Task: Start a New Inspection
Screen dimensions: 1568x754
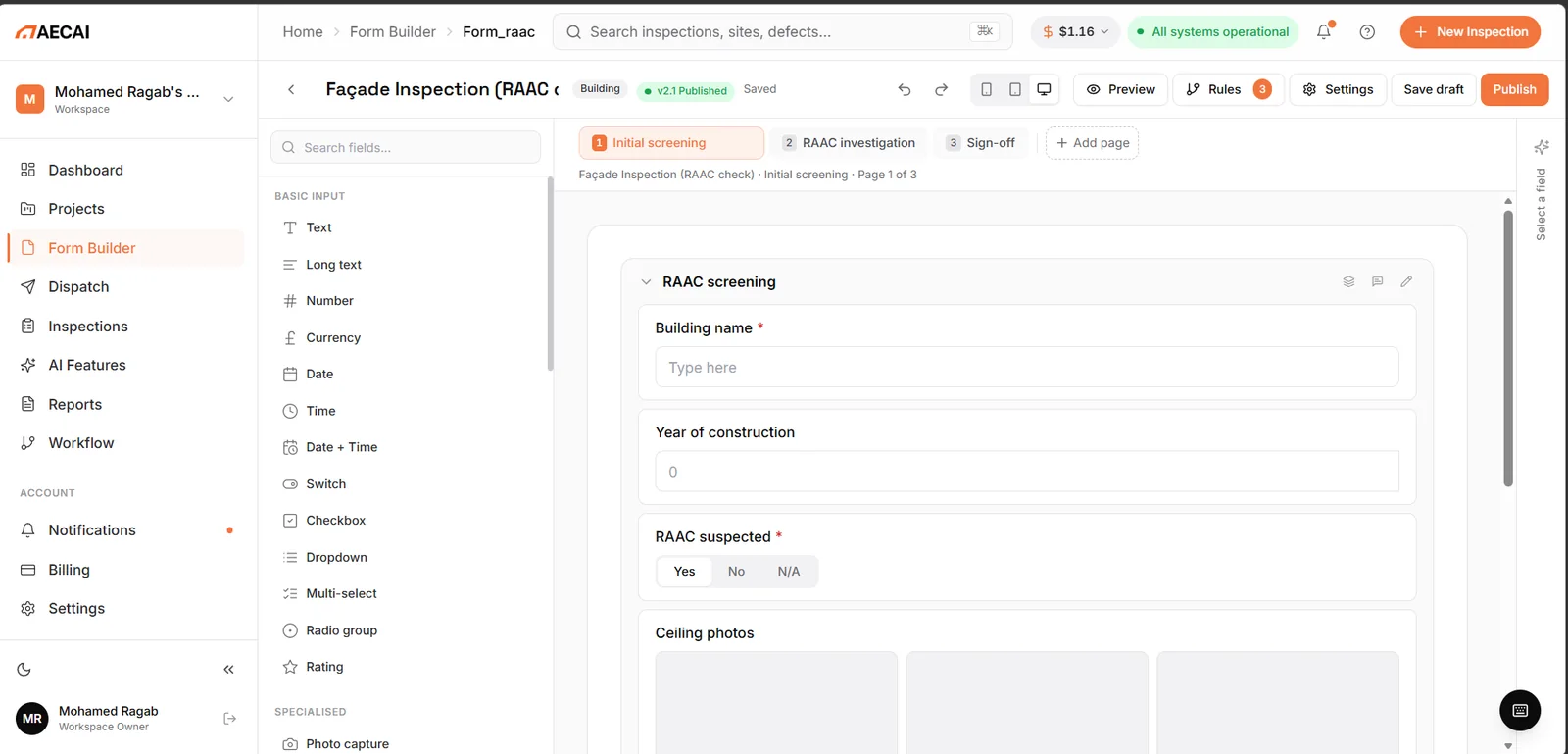Action: 1470,32
